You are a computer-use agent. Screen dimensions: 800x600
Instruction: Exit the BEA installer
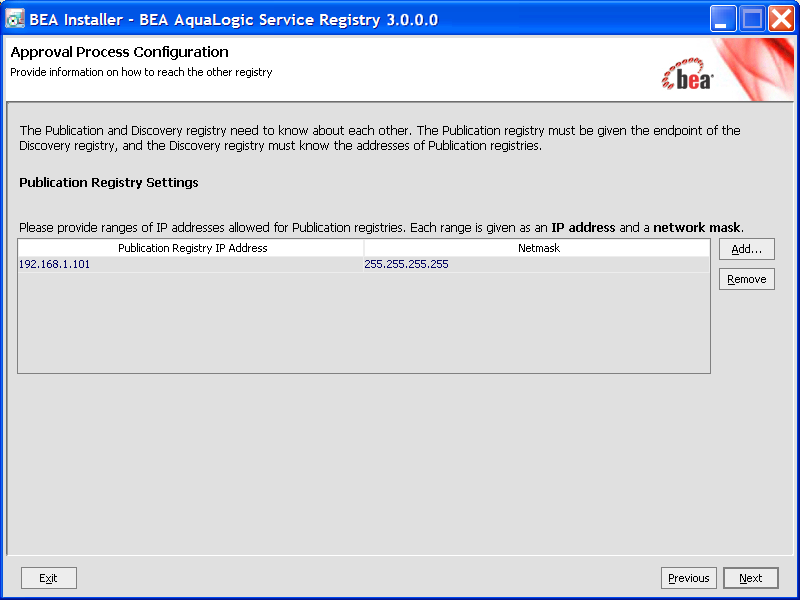pyautogui.click(x=48, y=578)
